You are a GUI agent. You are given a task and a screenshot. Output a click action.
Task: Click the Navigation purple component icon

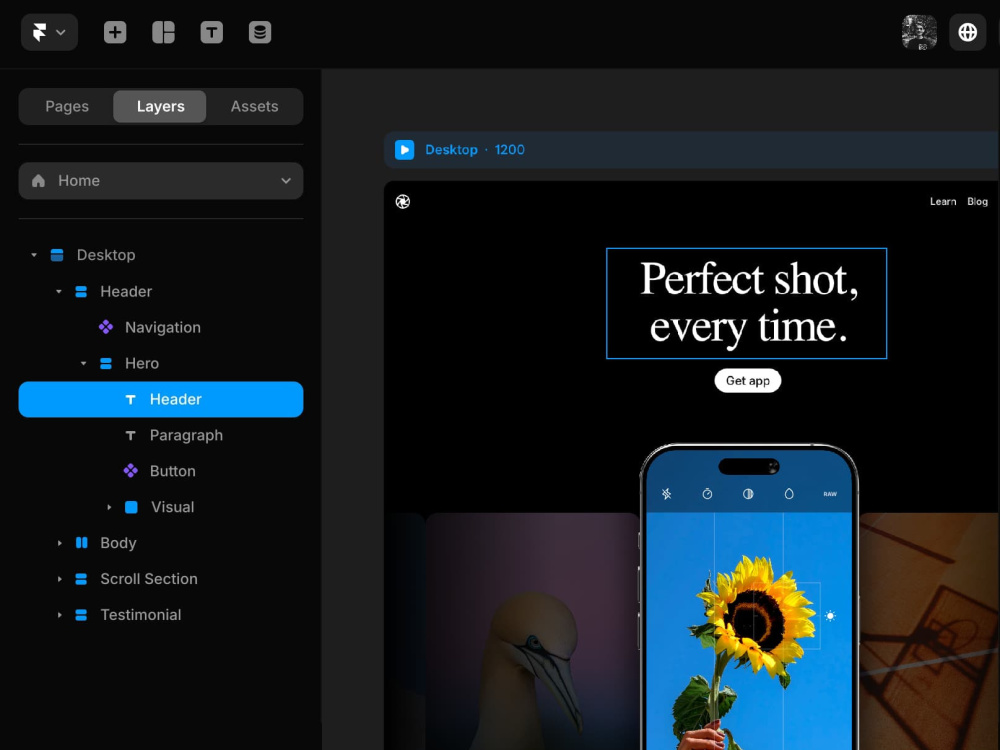pos(106,327)
